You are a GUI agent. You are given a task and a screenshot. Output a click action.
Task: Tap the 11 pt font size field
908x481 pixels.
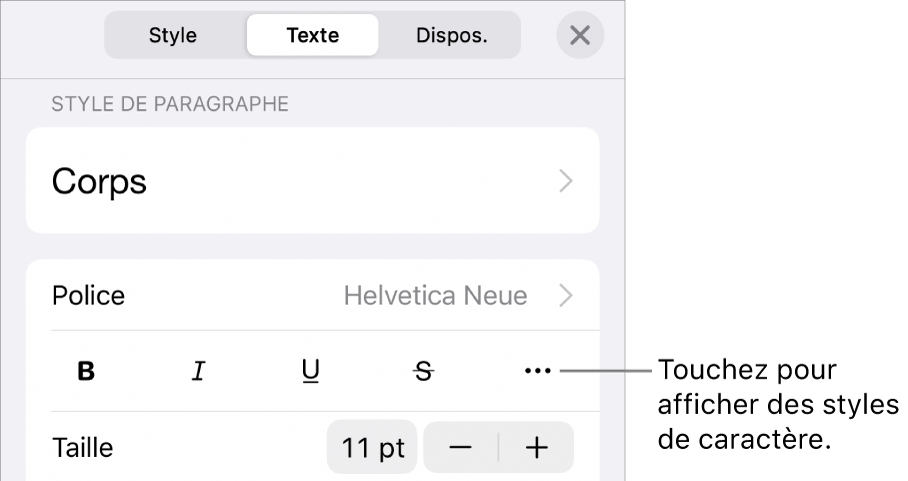pyautogui.click(x=372, y=448)
